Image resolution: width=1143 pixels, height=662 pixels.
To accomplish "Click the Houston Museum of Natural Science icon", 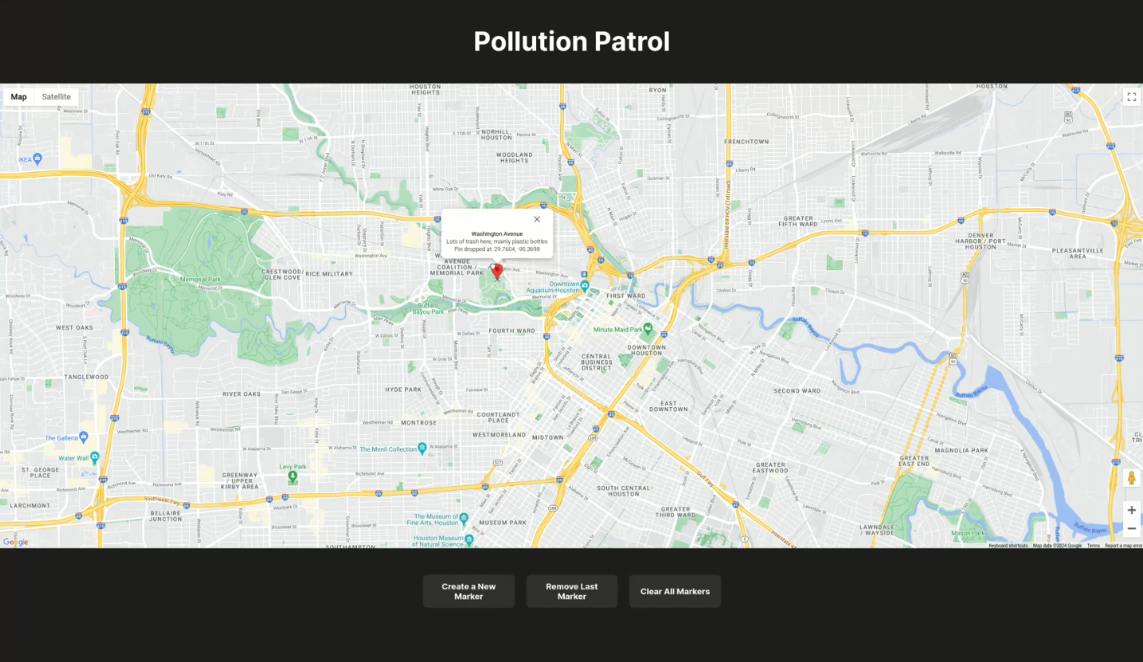I will coord(468,541).
